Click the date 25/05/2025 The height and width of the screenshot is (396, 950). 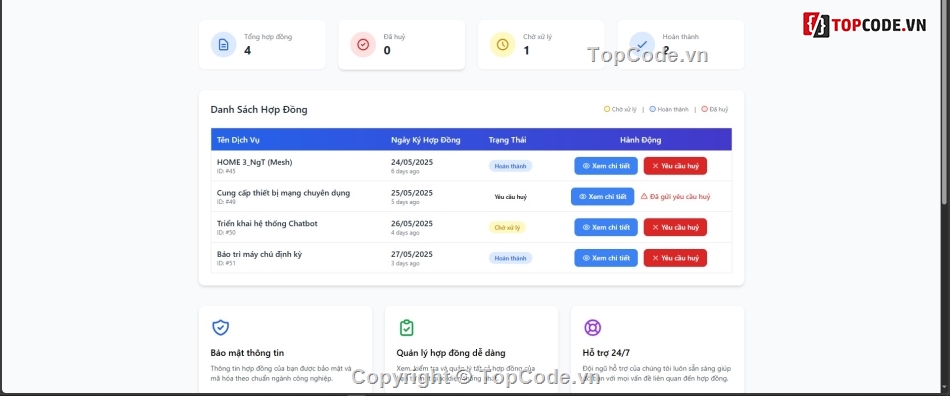point(412,193)
